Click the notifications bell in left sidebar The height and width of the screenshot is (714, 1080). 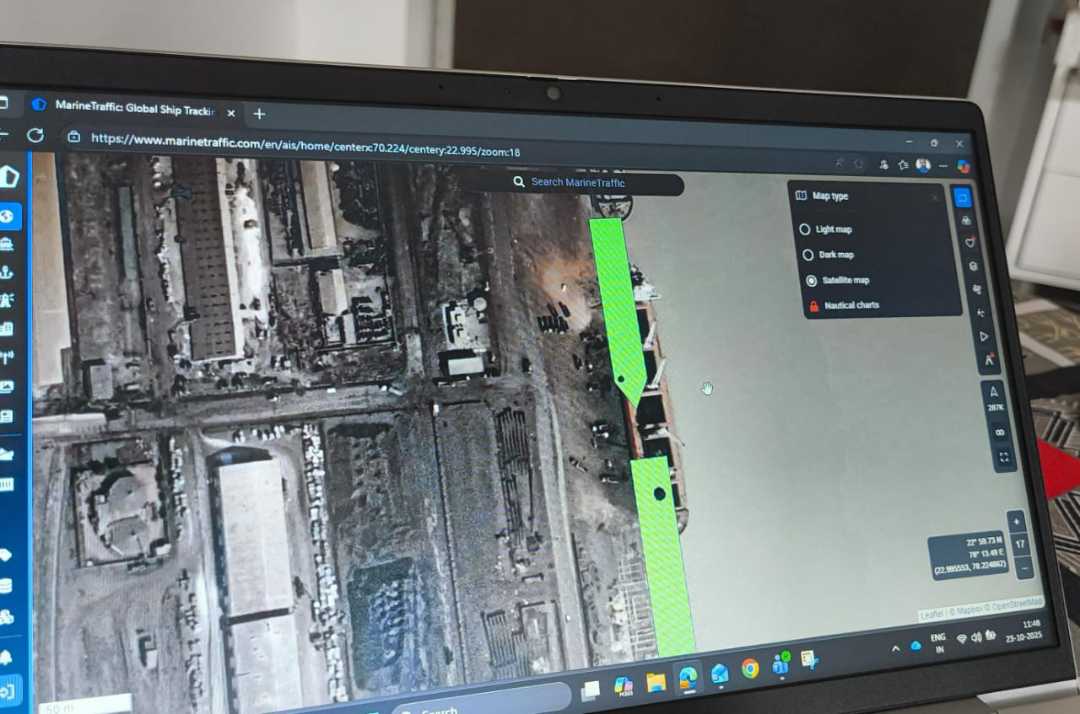7,657
